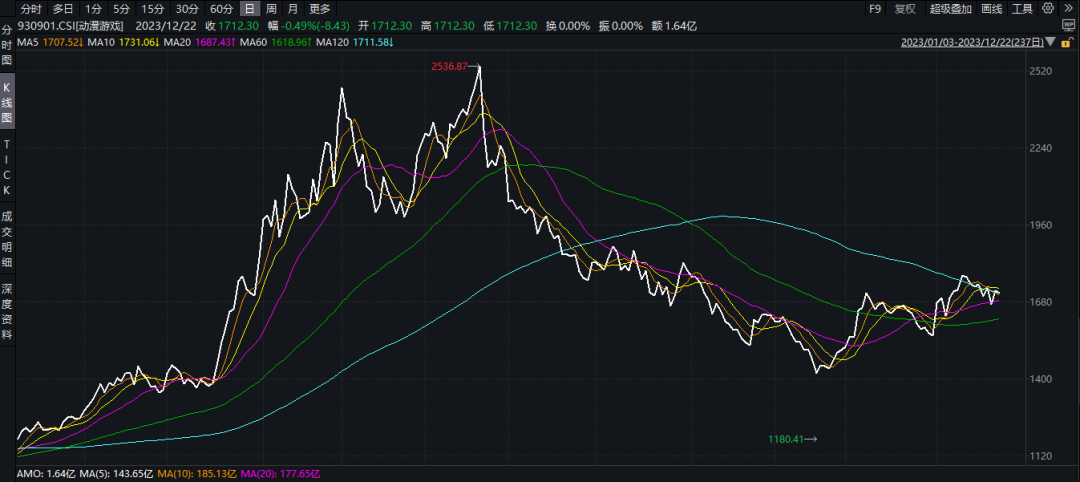Open the TICK sidebar tab
1080x482 pixels.
coord(7,166)
